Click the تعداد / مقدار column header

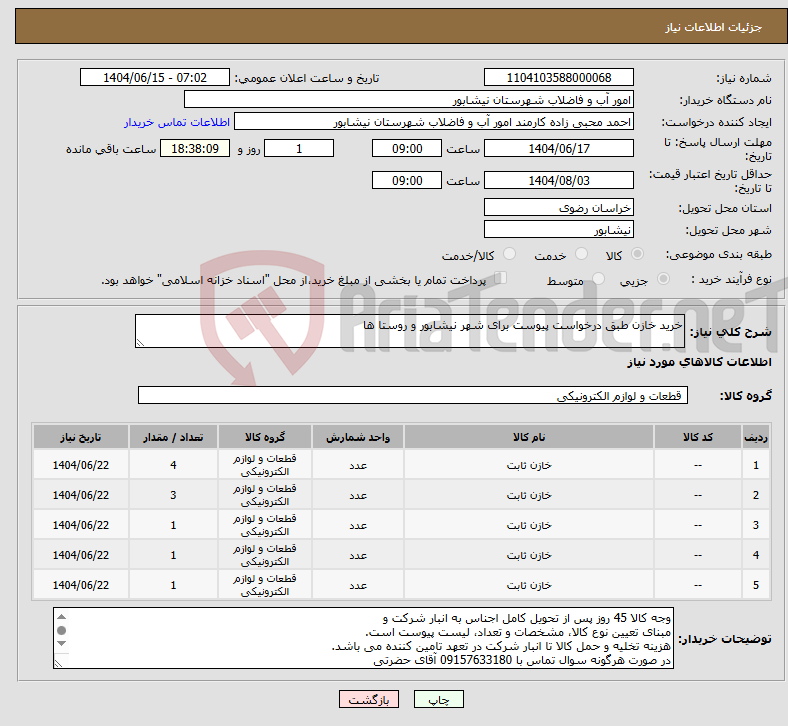[173, 437]
